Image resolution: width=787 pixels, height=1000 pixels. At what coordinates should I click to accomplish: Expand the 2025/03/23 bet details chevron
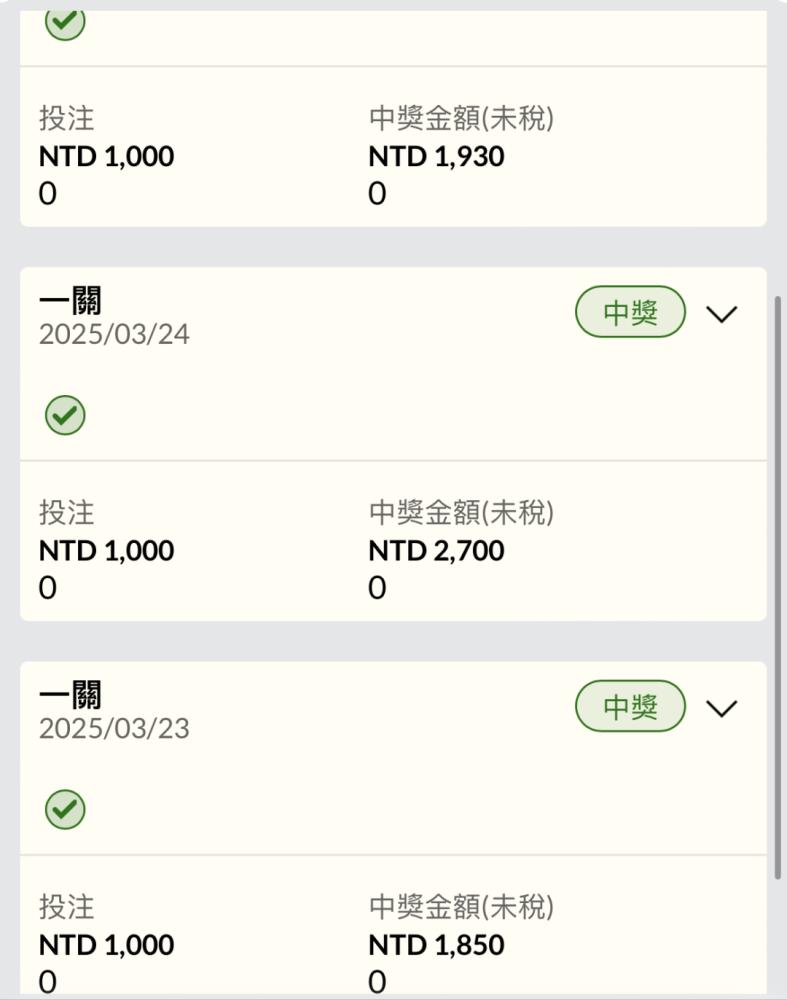721,708
